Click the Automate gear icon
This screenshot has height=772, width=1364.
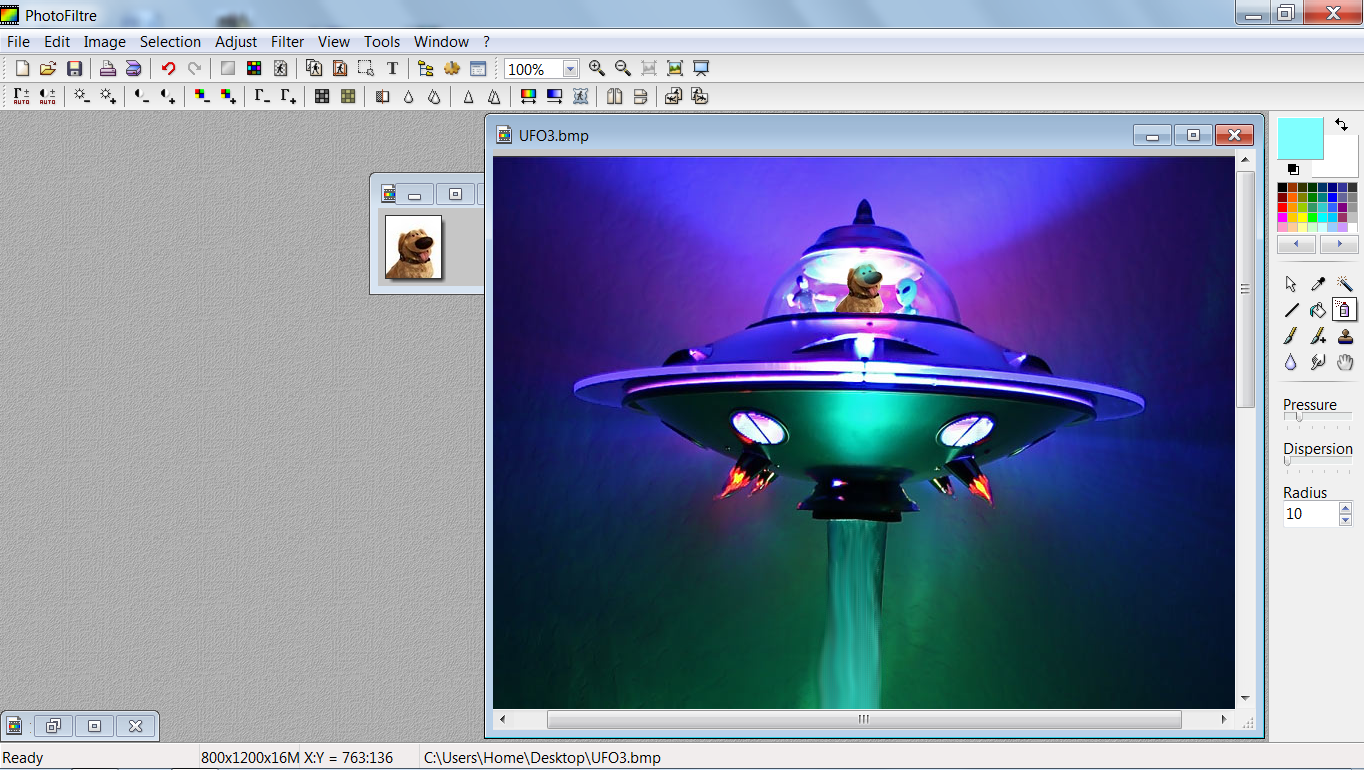452,68
